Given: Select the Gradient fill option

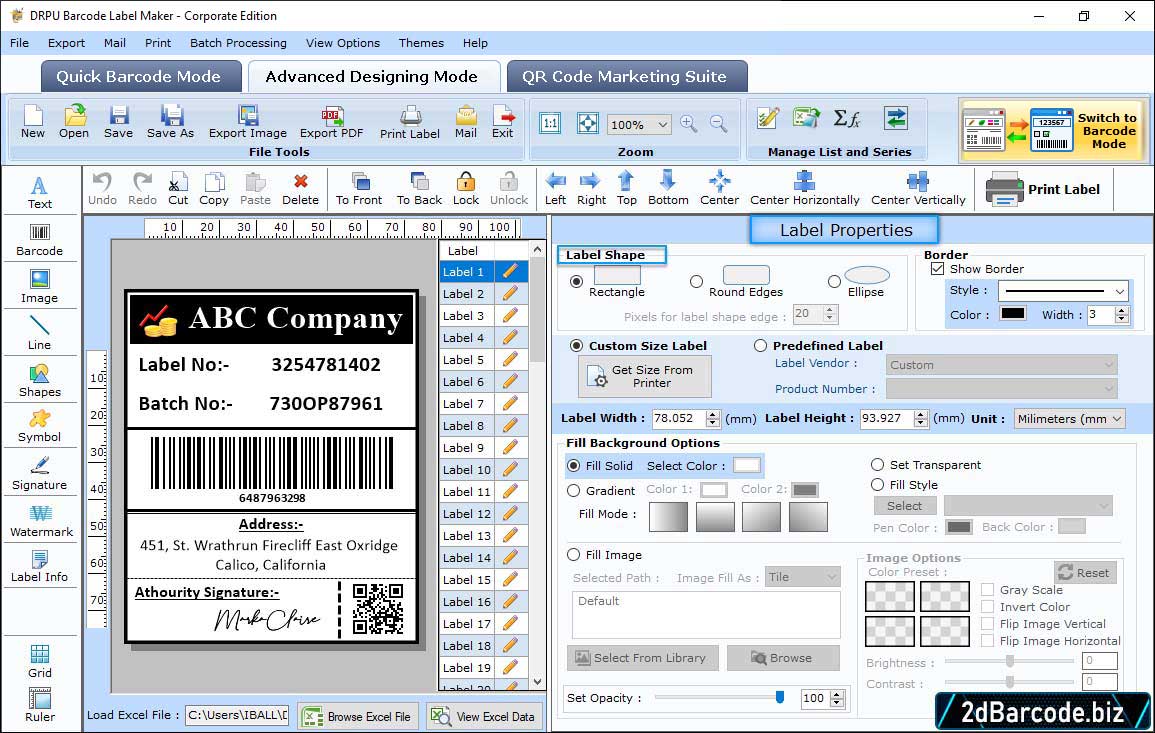Looking at the screenshot, I should pyautogui.click(x=574, y=491).
